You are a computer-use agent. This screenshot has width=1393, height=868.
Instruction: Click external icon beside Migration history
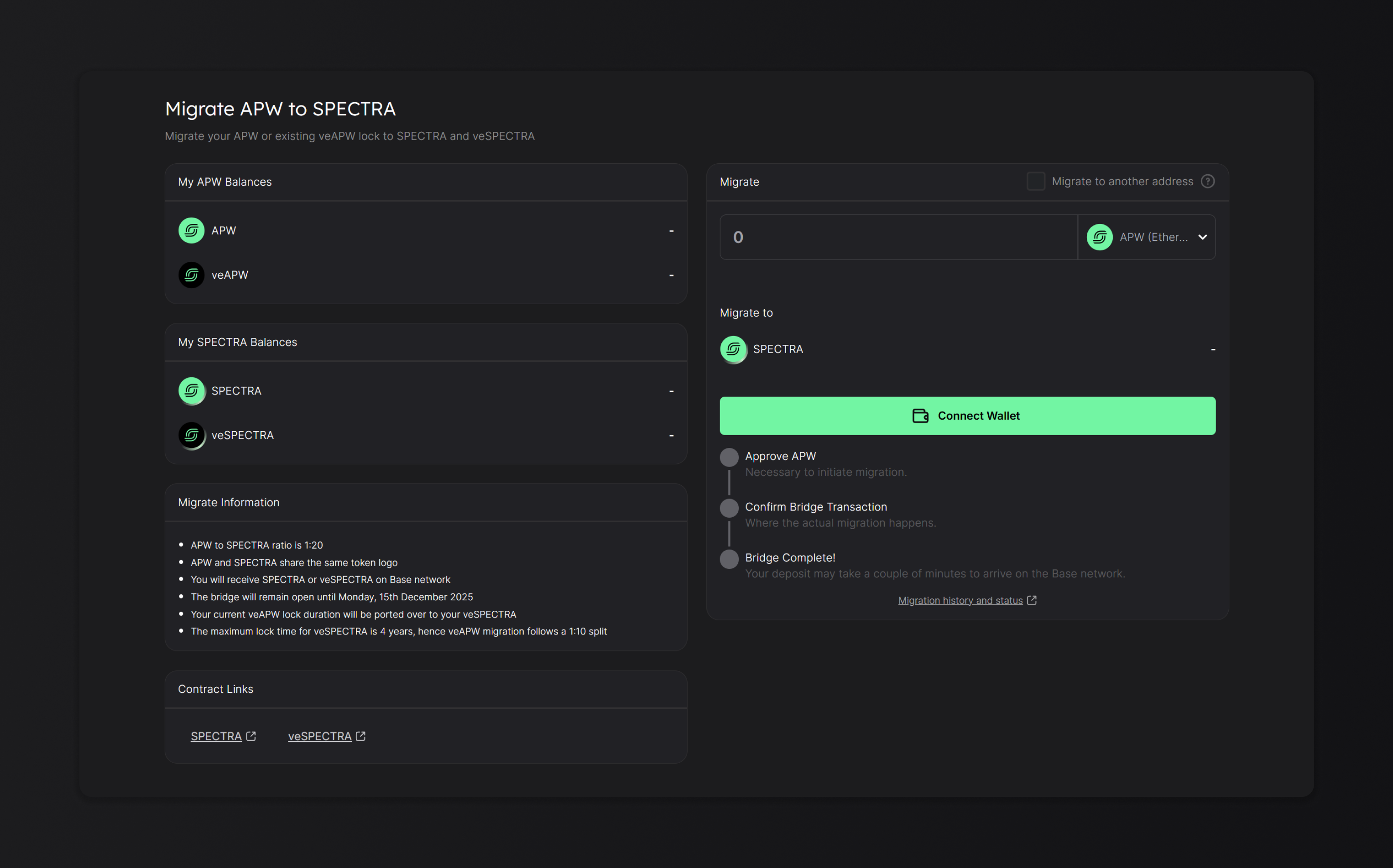click(x=1032, y=600)
